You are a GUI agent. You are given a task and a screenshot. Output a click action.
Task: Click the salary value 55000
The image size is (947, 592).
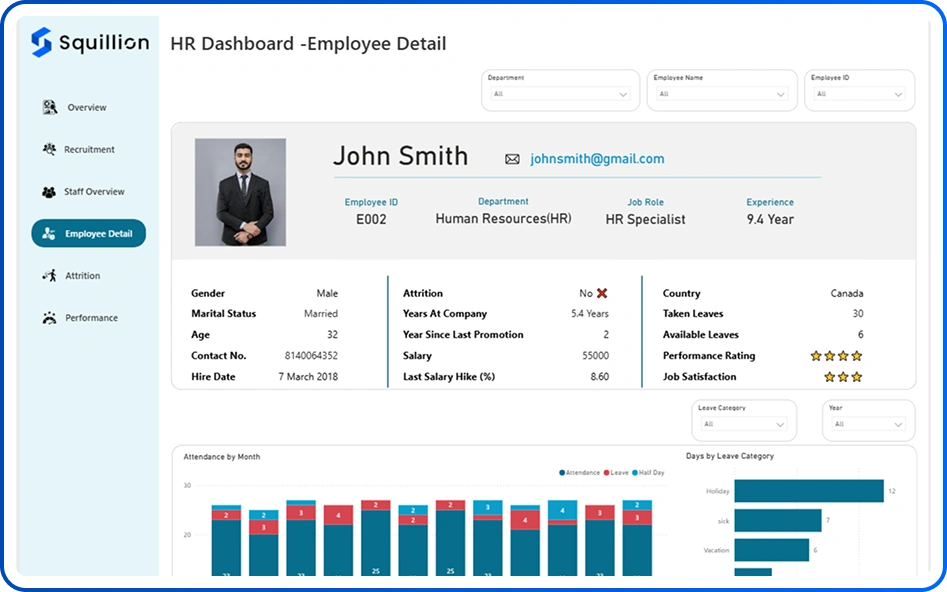coord(595,356)
